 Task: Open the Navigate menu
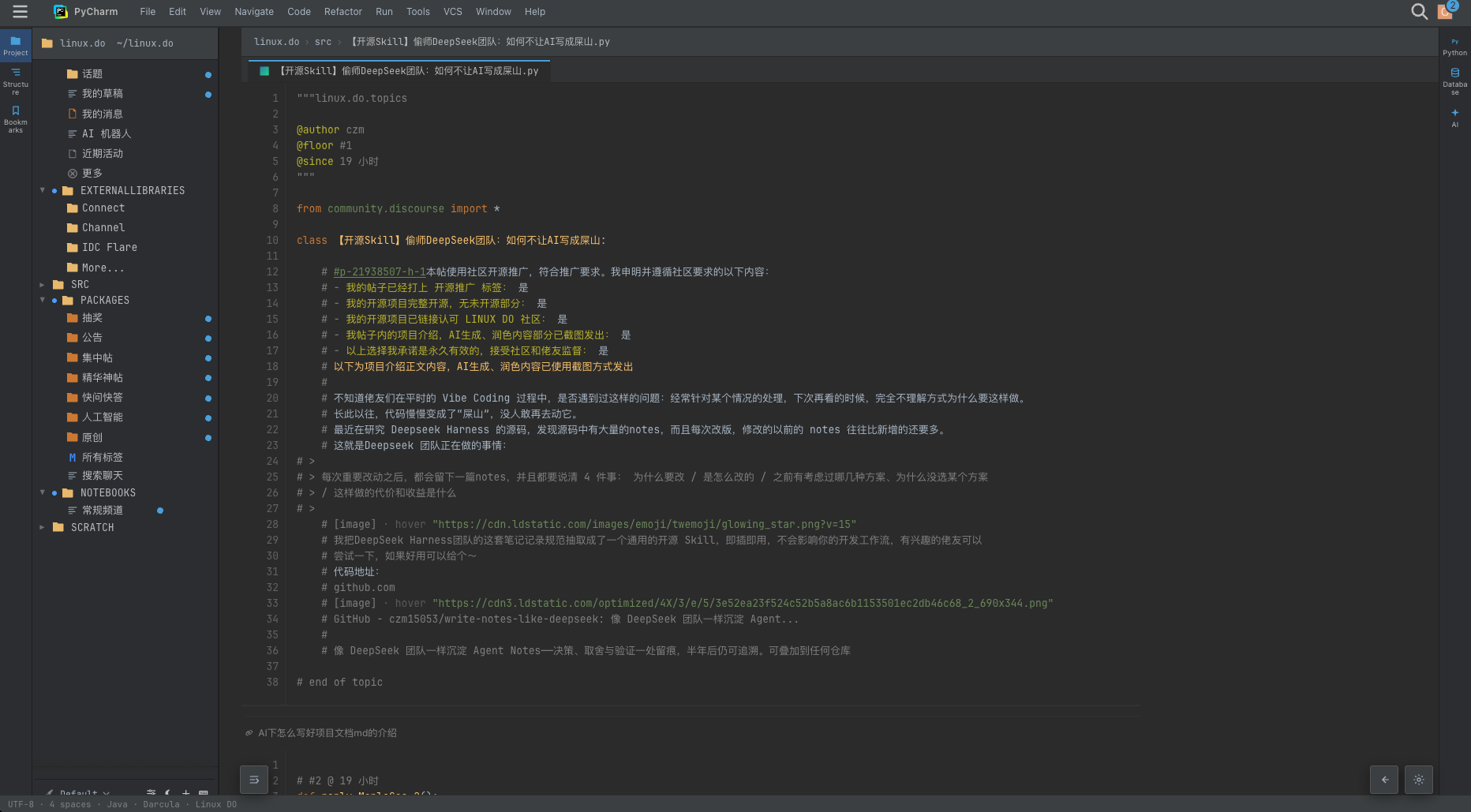click(x=254, y=12)
